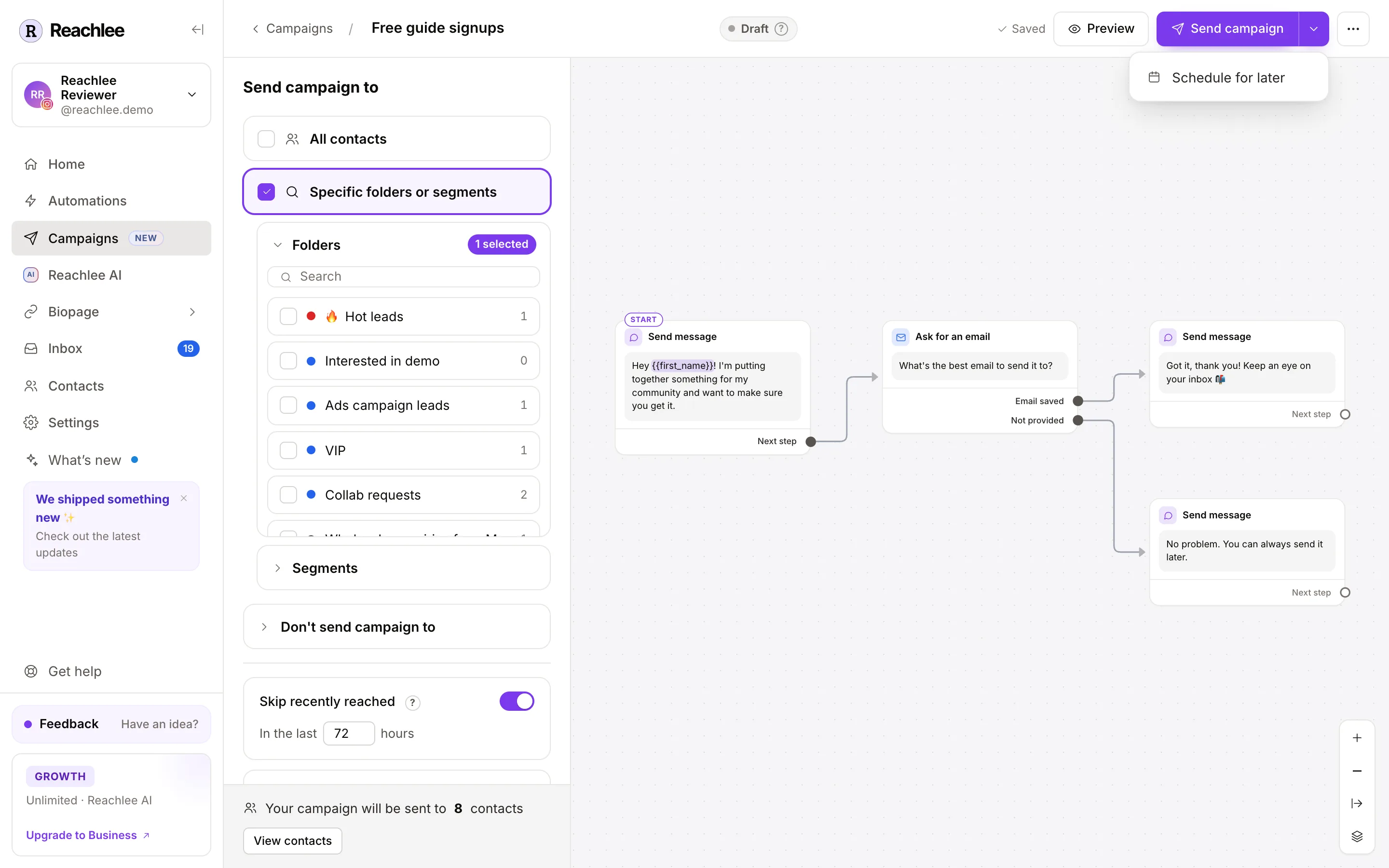Uncheck Specific folders or segments checkbox
The width and height of the screenshot is (1389, 868).
point(266,192)
